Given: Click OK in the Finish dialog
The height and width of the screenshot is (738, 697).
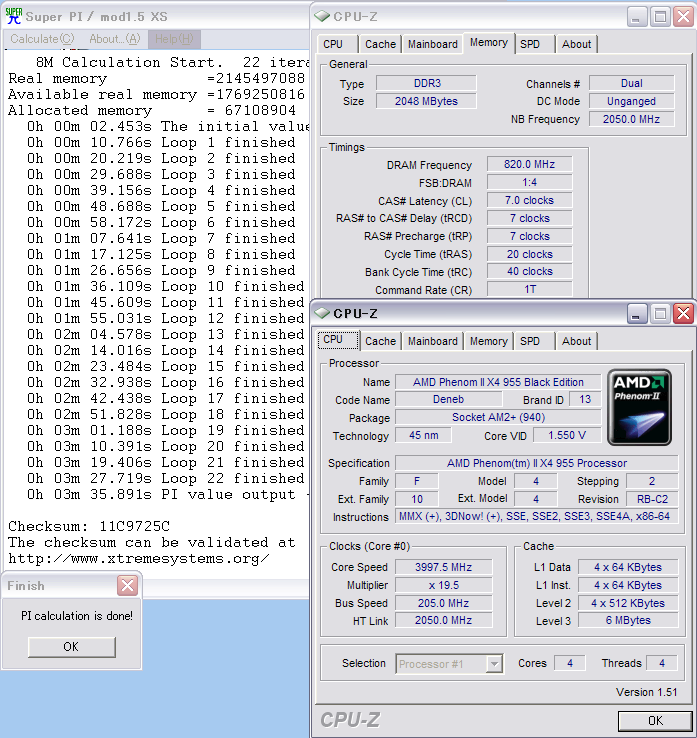Looking at the screenshot, I should coord(72,647).
